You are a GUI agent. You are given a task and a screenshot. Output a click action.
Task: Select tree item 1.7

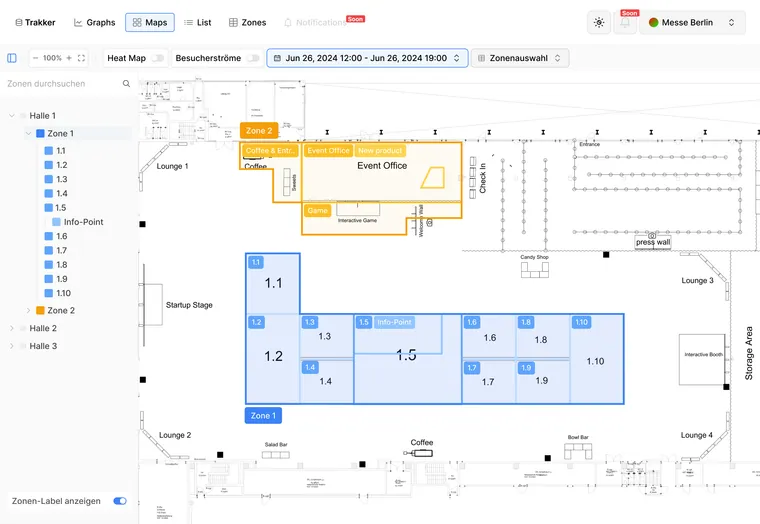click(x=62, y=251)
